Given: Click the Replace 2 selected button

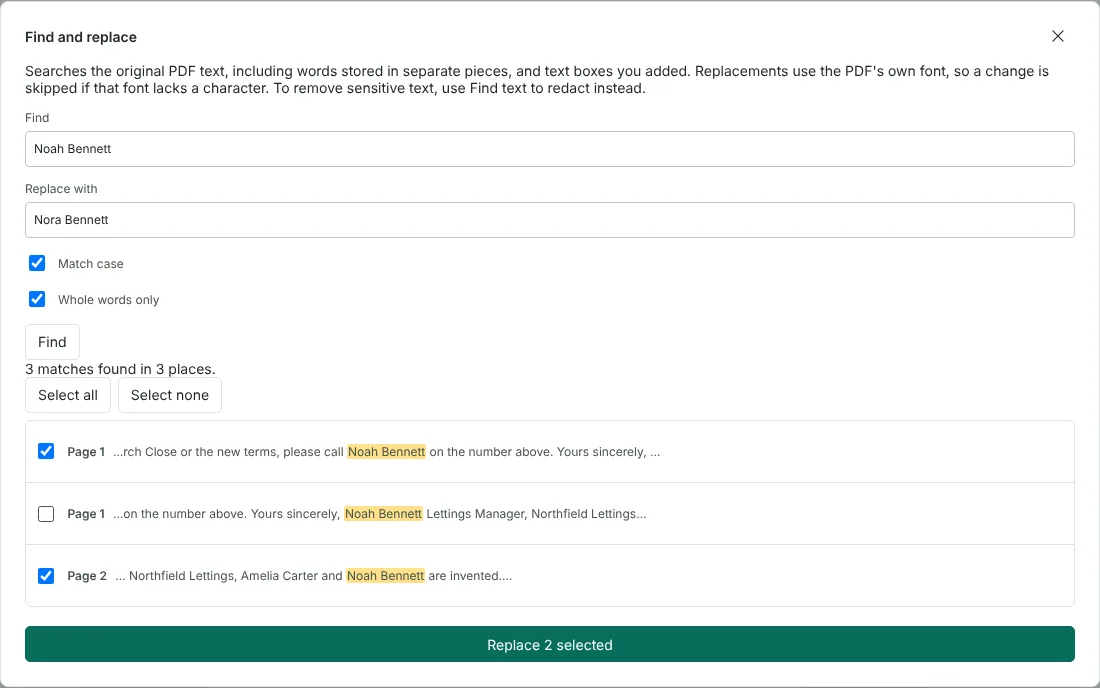Looking at the screenshot, I should point(549,645).
